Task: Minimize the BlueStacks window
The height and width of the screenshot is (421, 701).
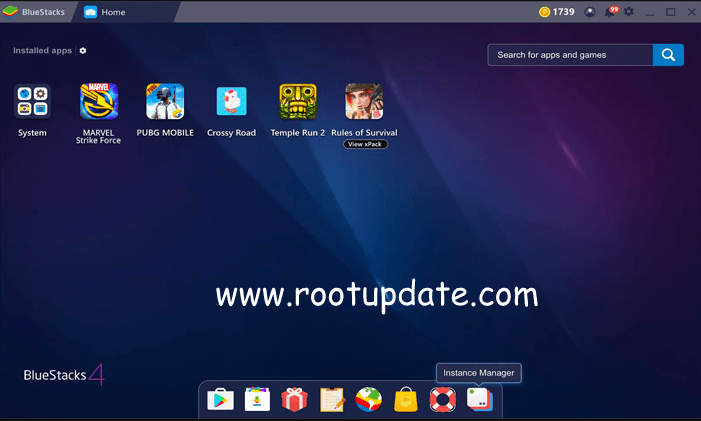Action: pos(650,12)
